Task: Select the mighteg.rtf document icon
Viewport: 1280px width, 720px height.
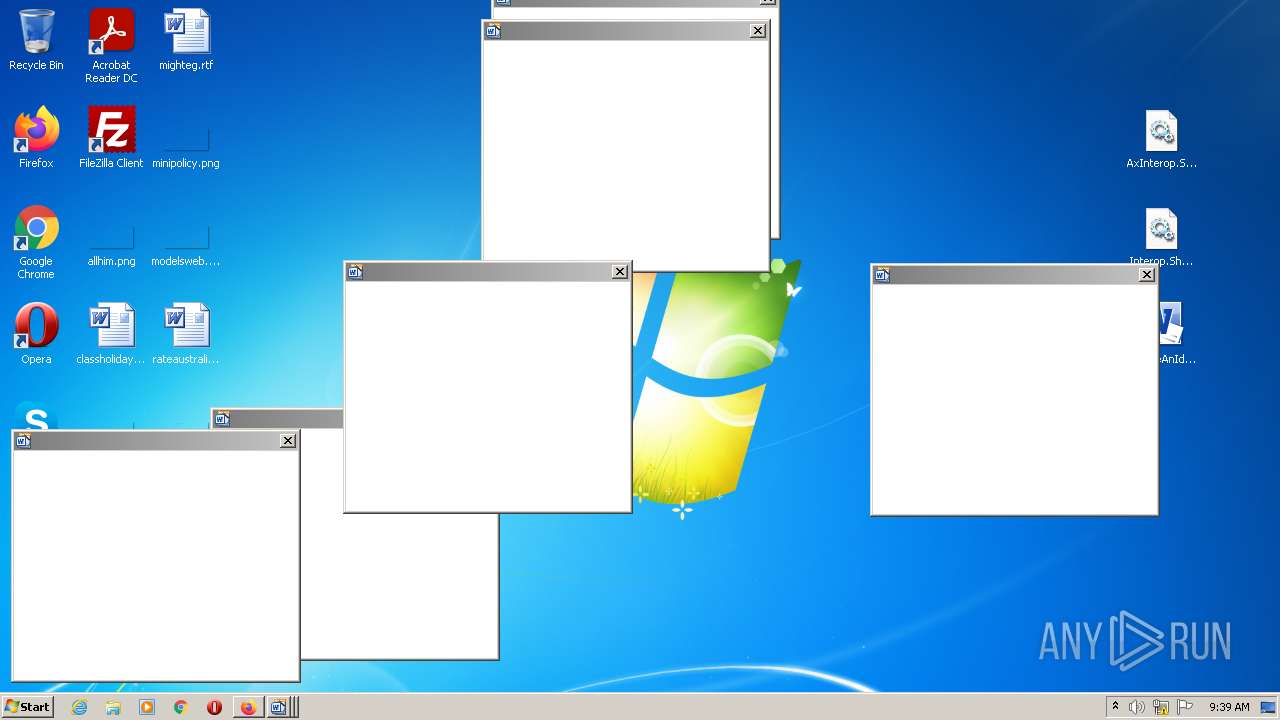Action: click(186, 40)
